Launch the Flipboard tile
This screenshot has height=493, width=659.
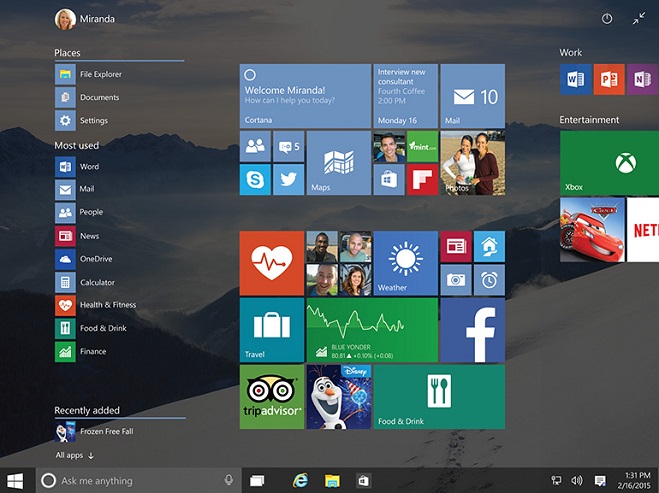pos(422,179)
